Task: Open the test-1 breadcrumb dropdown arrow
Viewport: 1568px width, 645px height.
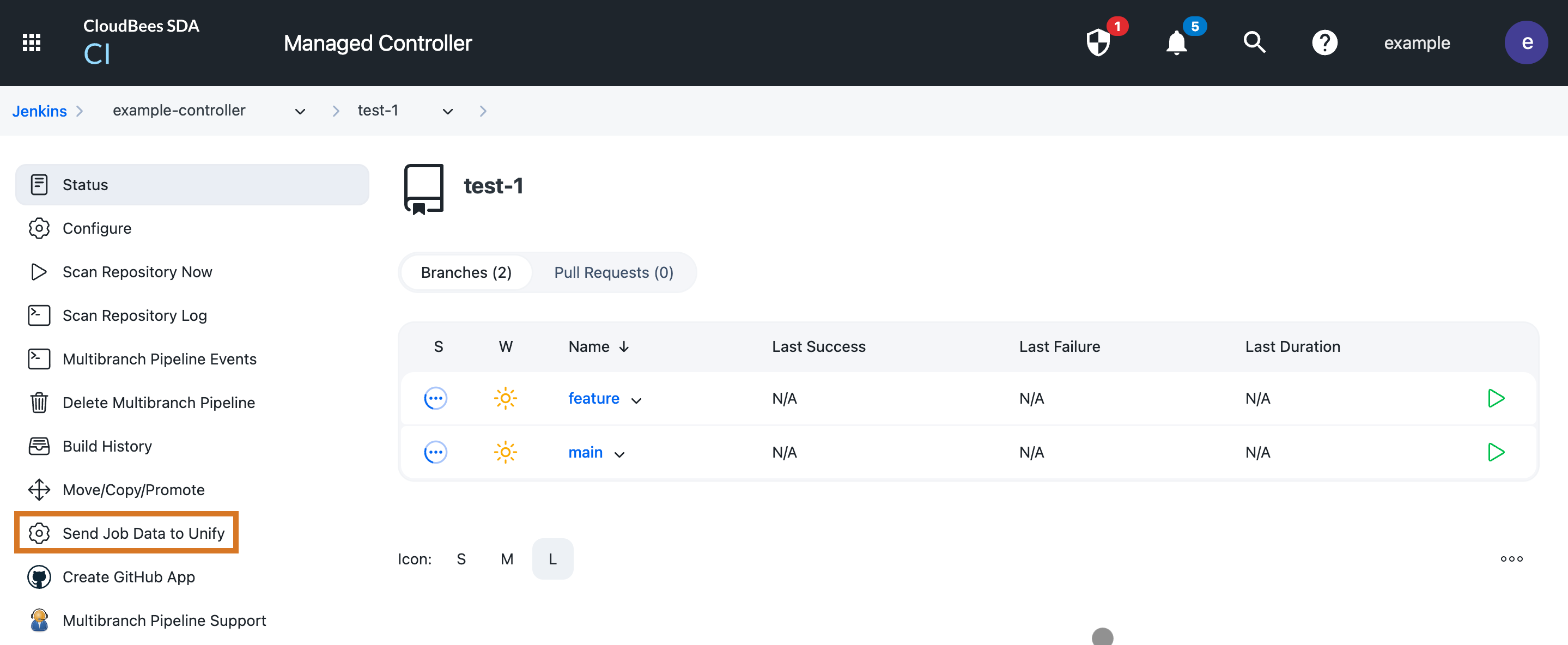Action: 447,111
